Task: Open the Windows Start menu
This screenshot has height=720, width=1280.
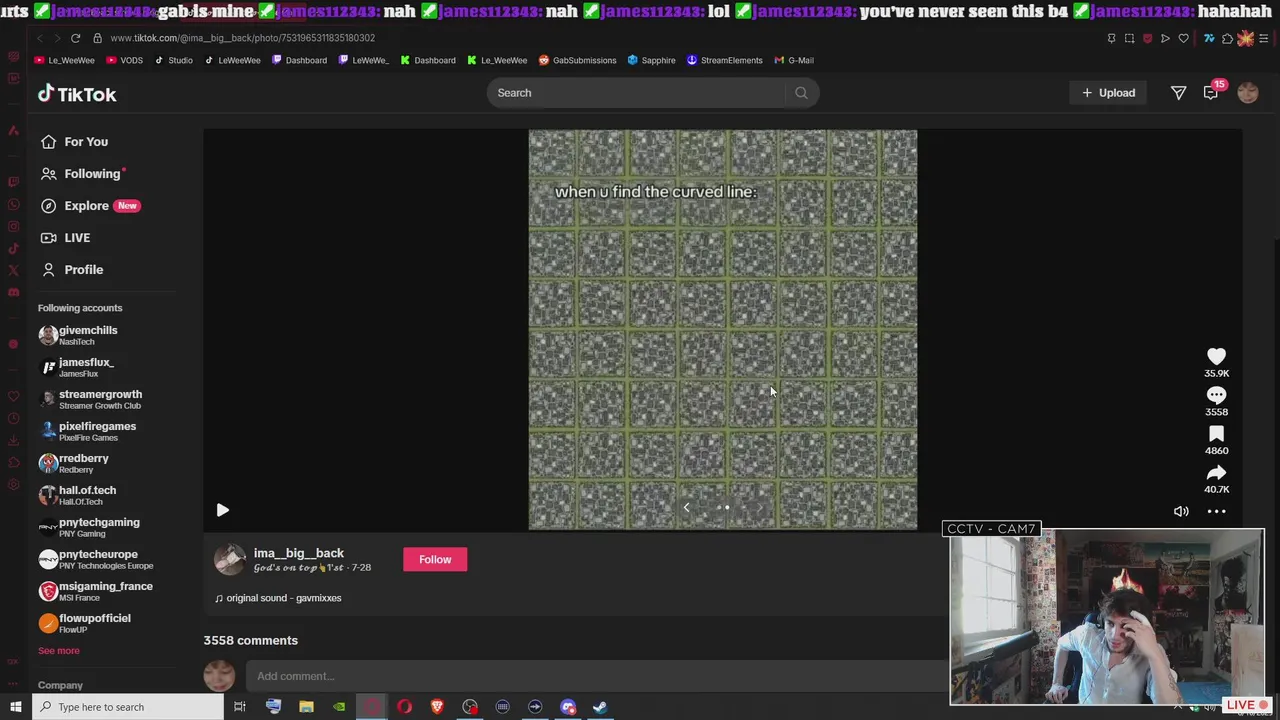Action: coord(15,707)
